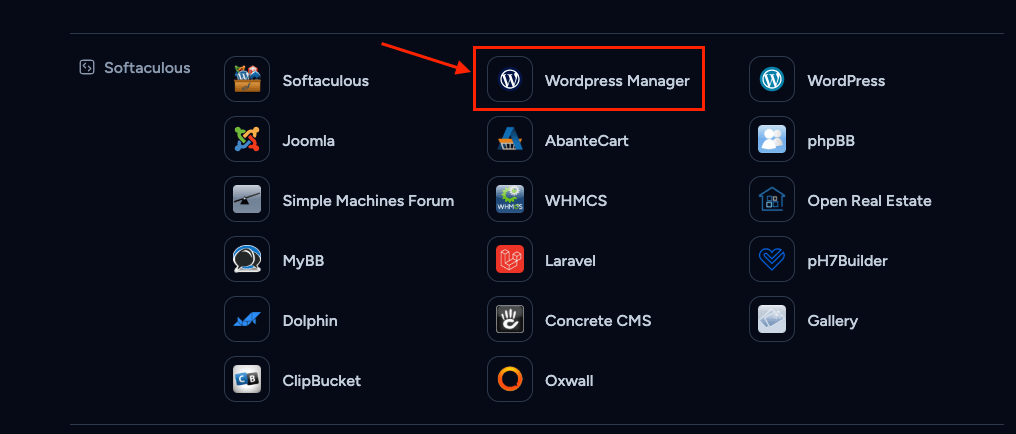This screenshot has width=1016, height=434.
Task: Select the phpBB label
Action: pyautogui.click(x=831, y=141)
